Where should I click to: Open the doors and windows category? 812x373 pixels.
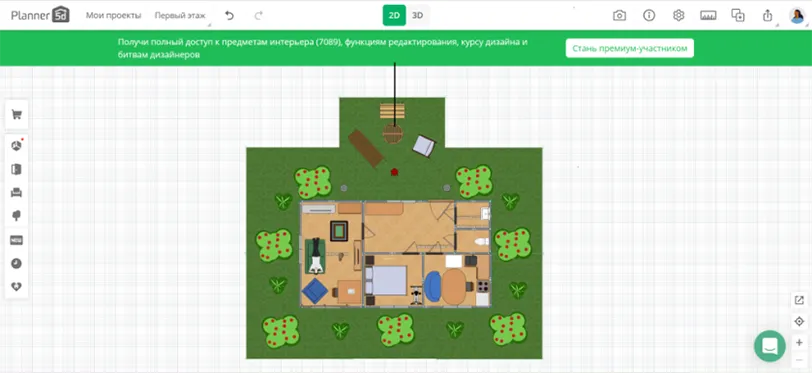(x=17, y=169)
